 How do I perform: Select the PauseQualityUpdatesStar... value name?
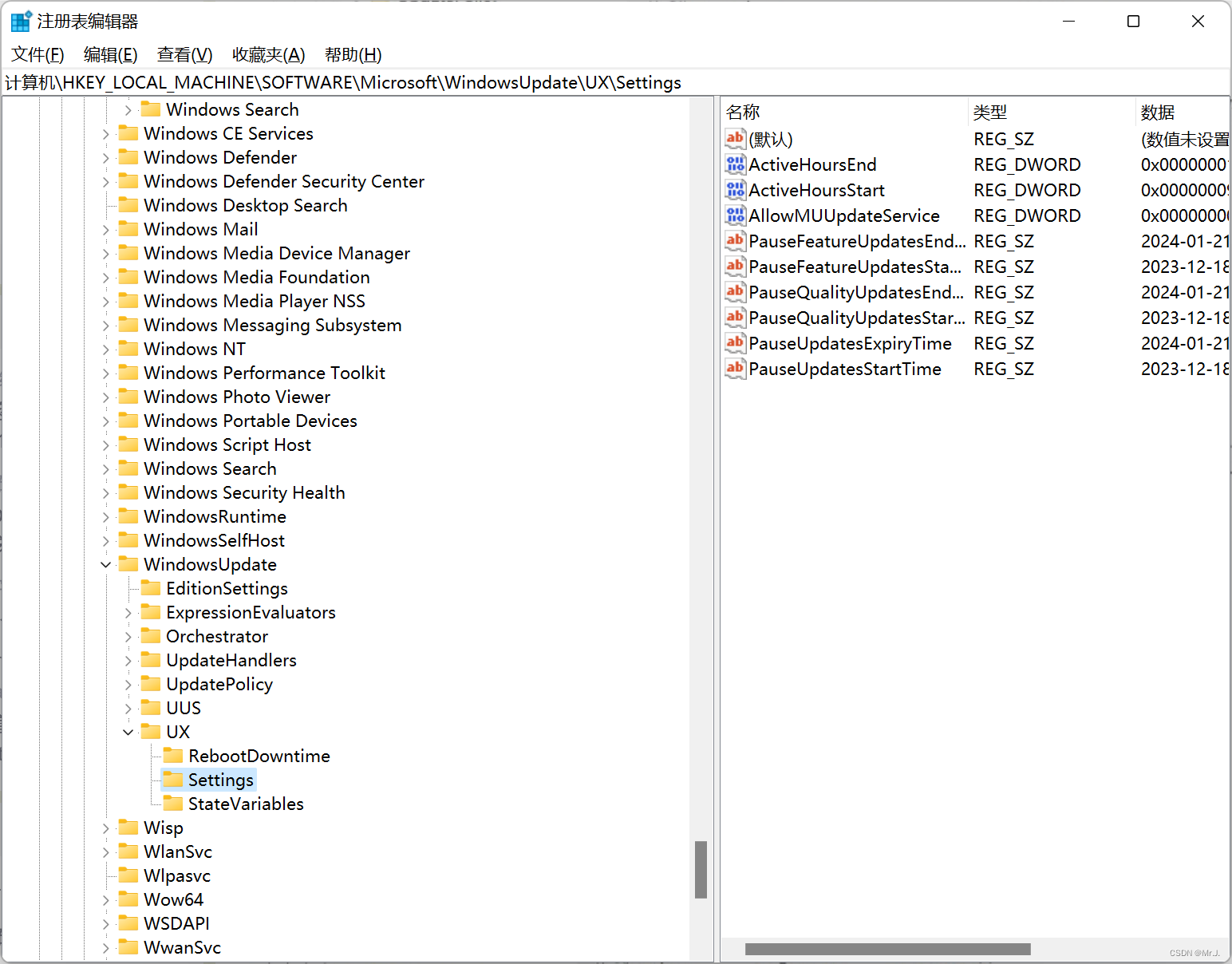coord(856,318)
